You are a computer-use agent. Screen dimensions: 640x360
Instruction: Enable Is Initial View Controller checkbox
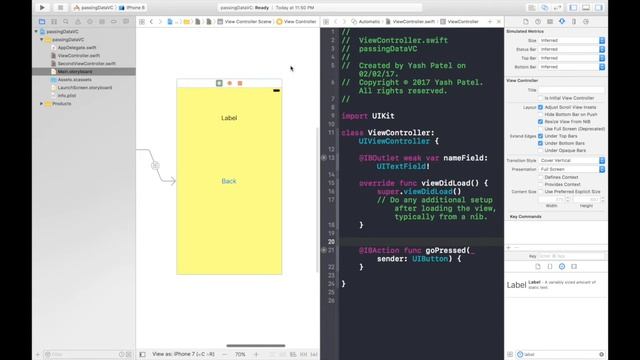[540, 98]
